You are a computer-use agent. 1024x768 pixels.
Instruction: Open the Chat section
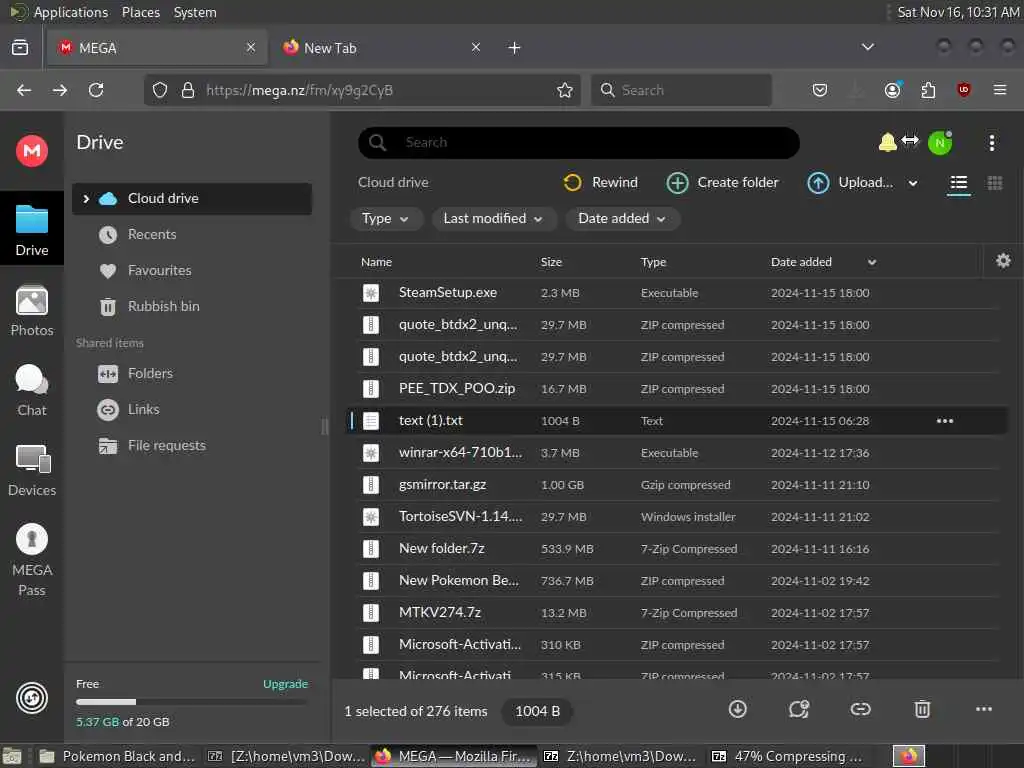31,391
